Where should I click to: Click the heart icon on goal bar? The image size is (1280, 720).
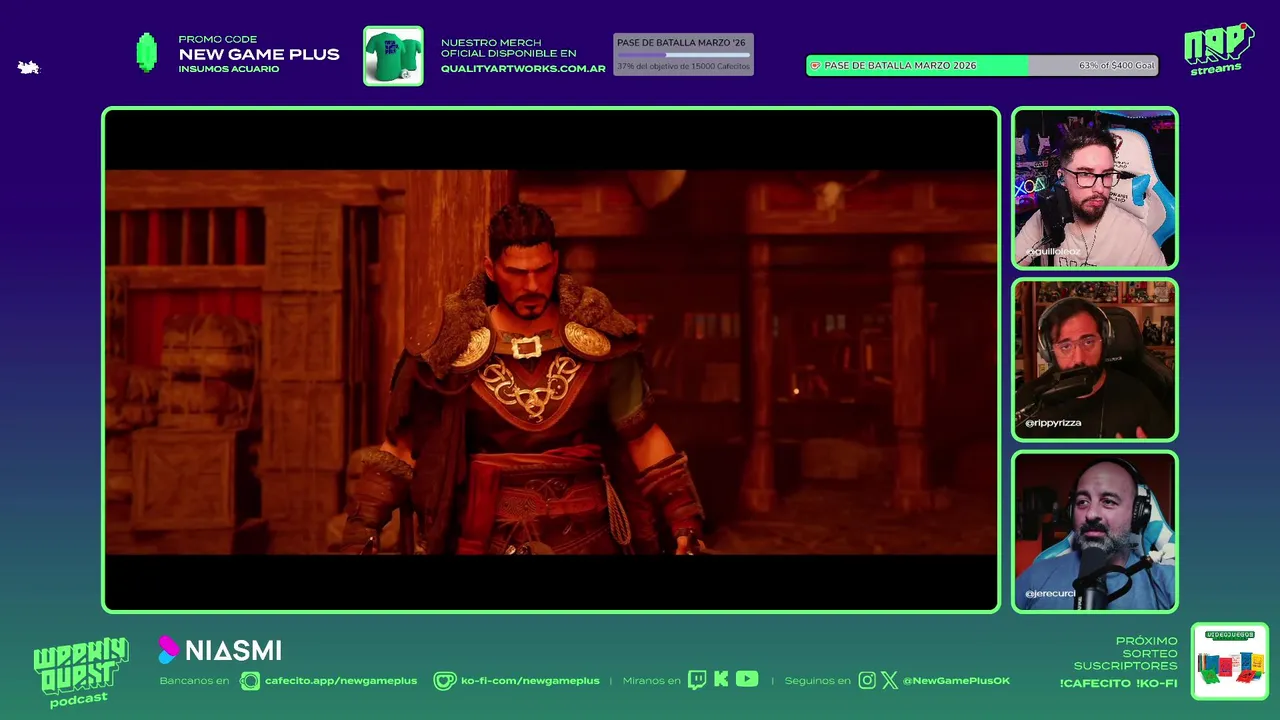click(815, 65)
